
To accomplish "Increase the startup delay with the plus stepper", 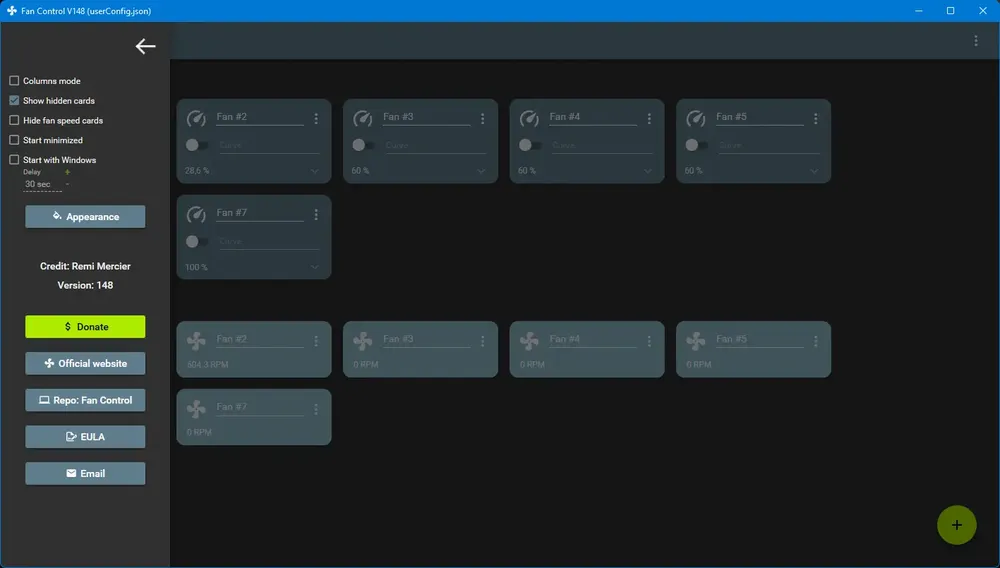I will coord(67,172).
